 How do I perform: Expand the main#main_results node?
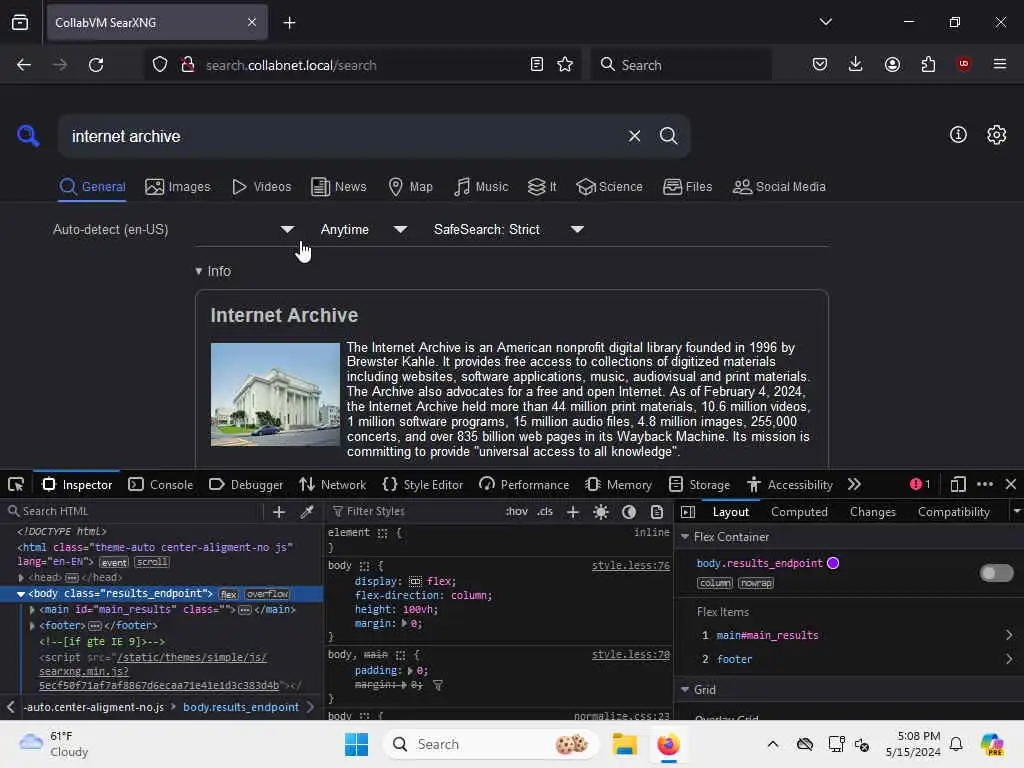click(x=32, y=610)
